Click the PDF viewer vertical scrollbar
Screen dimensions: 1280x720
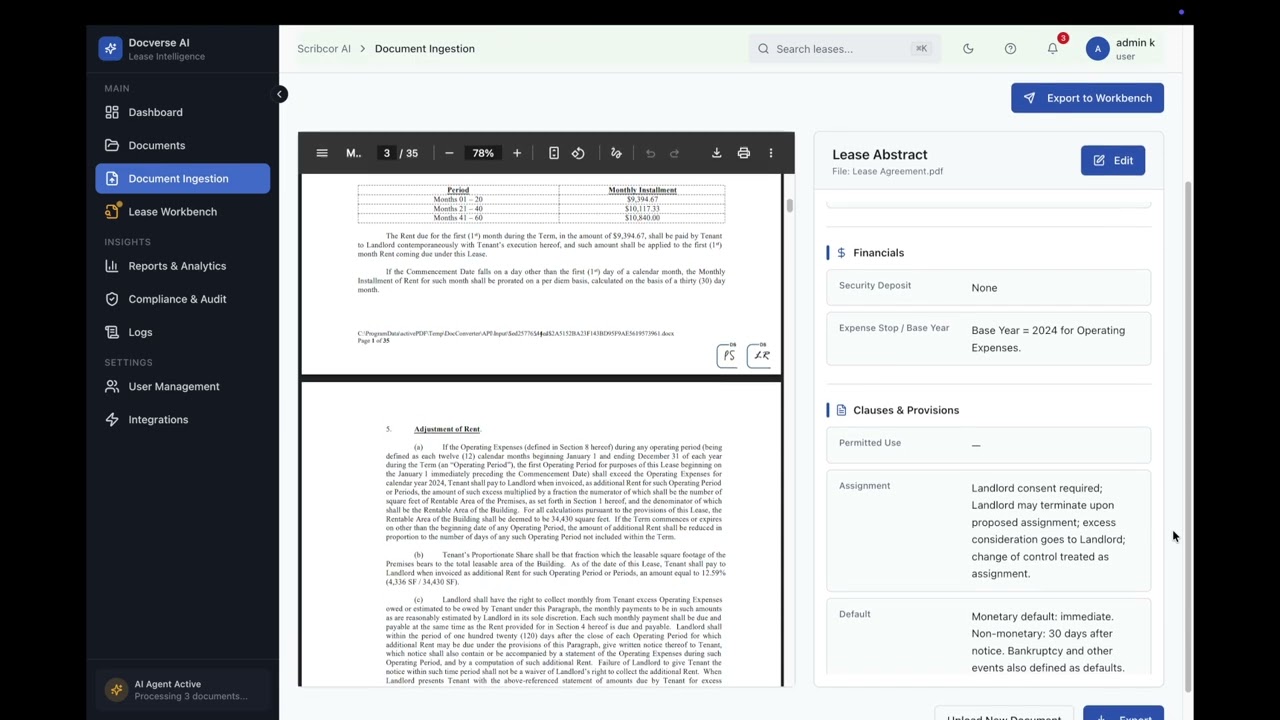(789, 205)
